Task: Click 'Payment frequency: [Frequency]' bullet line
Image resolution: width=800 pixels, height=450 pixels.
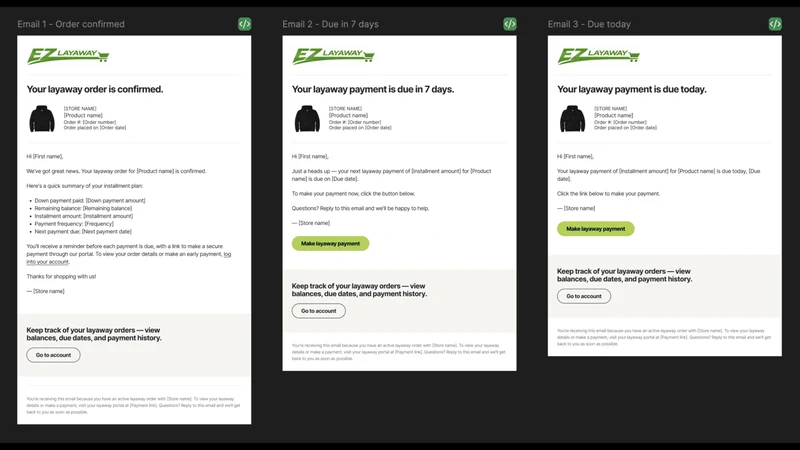Action: (74, 223)
